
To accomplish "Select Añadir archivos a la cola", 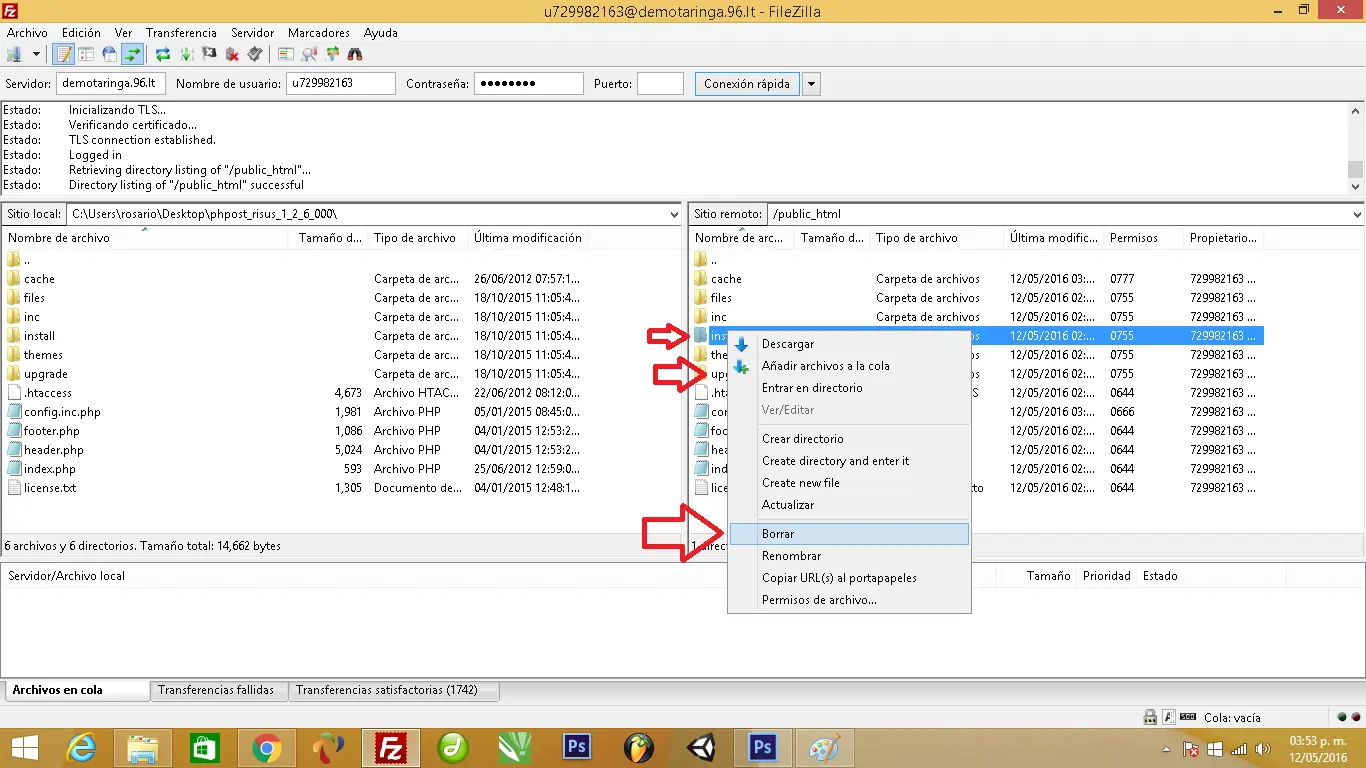I will point(850,366).
